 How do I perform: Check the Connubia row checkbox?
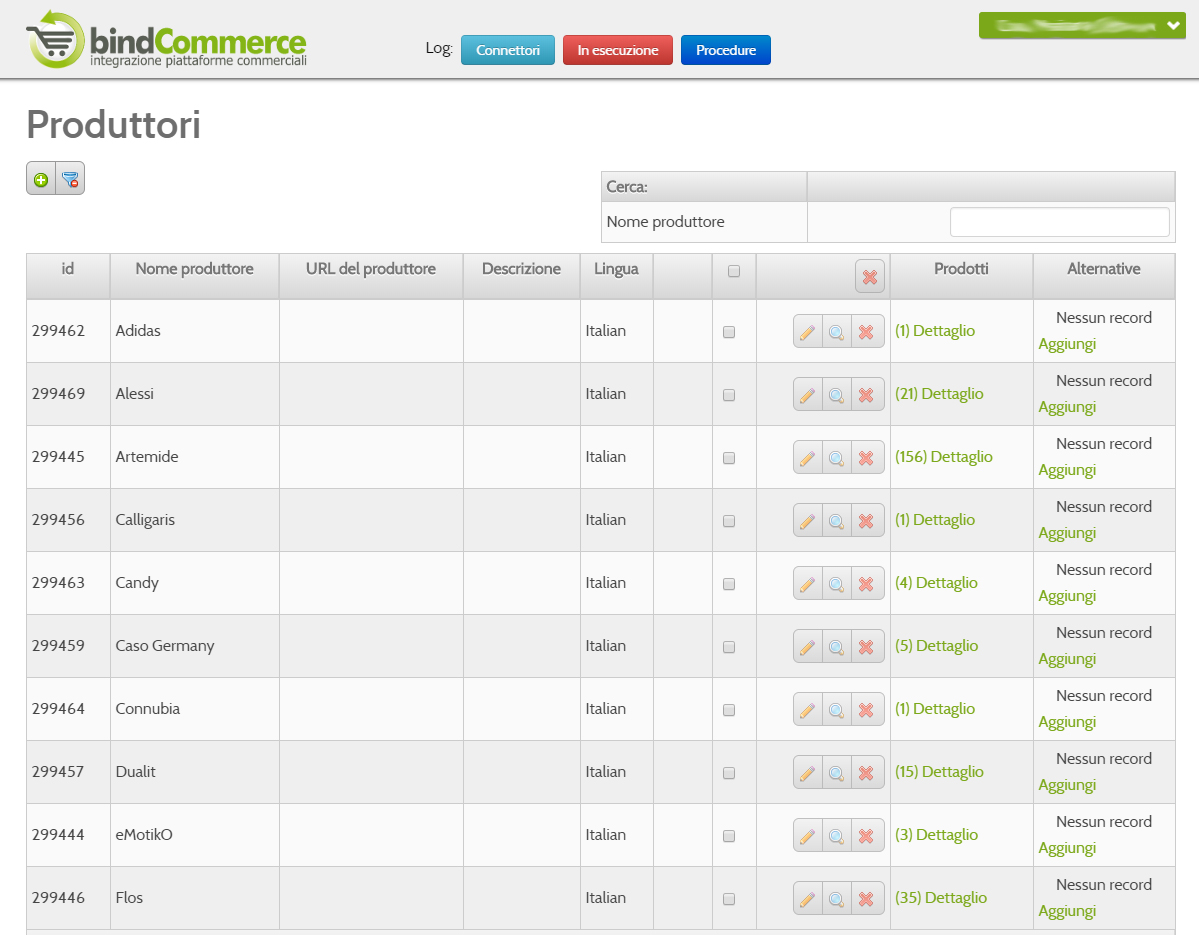pos(729,709)
